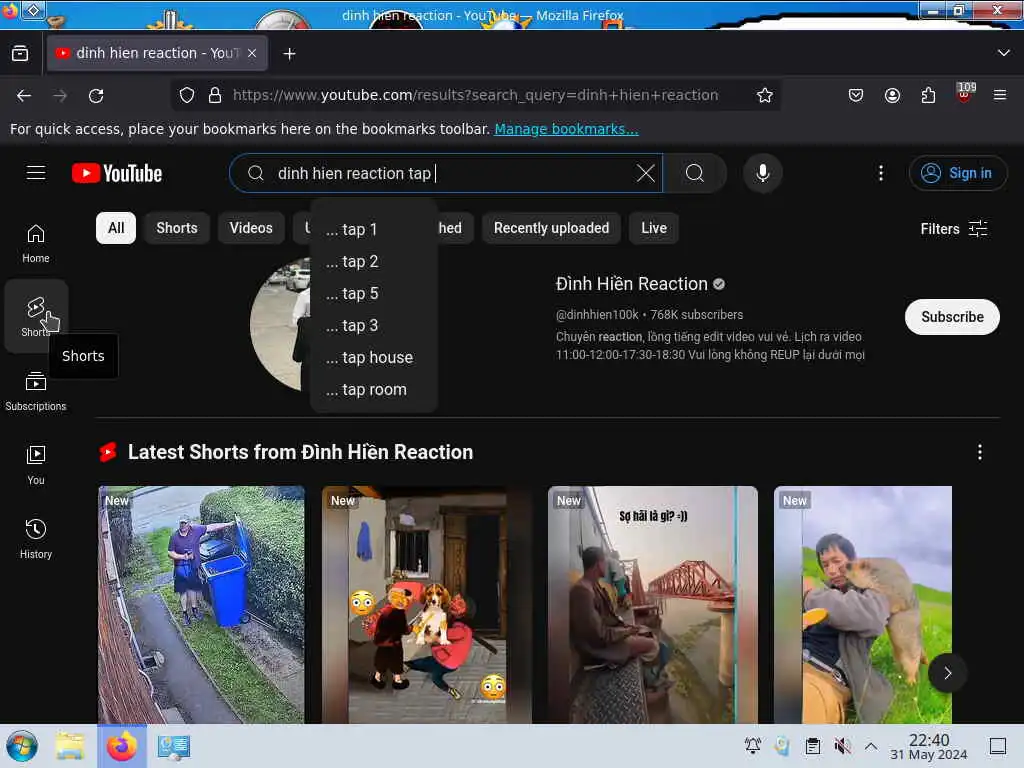Open the Manage bookmarks link

point(566,129)
